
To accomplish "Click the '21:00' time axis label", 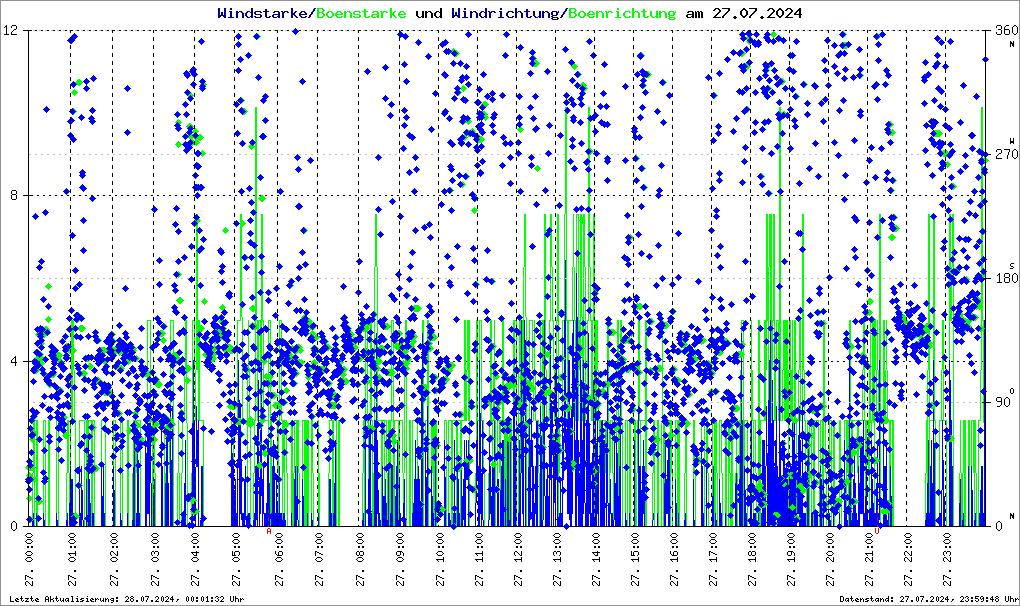I will coord(870,549).
